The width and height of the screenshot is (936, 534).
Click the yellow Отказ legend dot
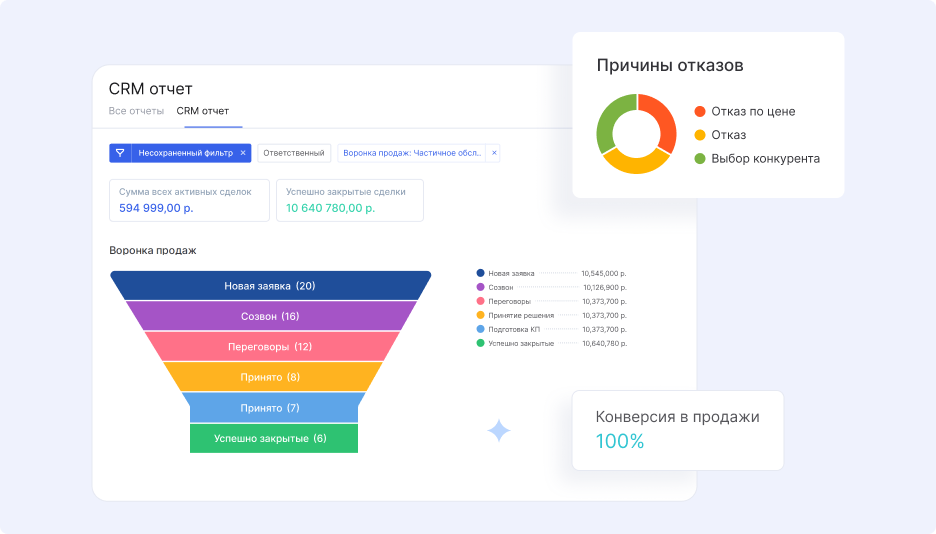[700, 135]
